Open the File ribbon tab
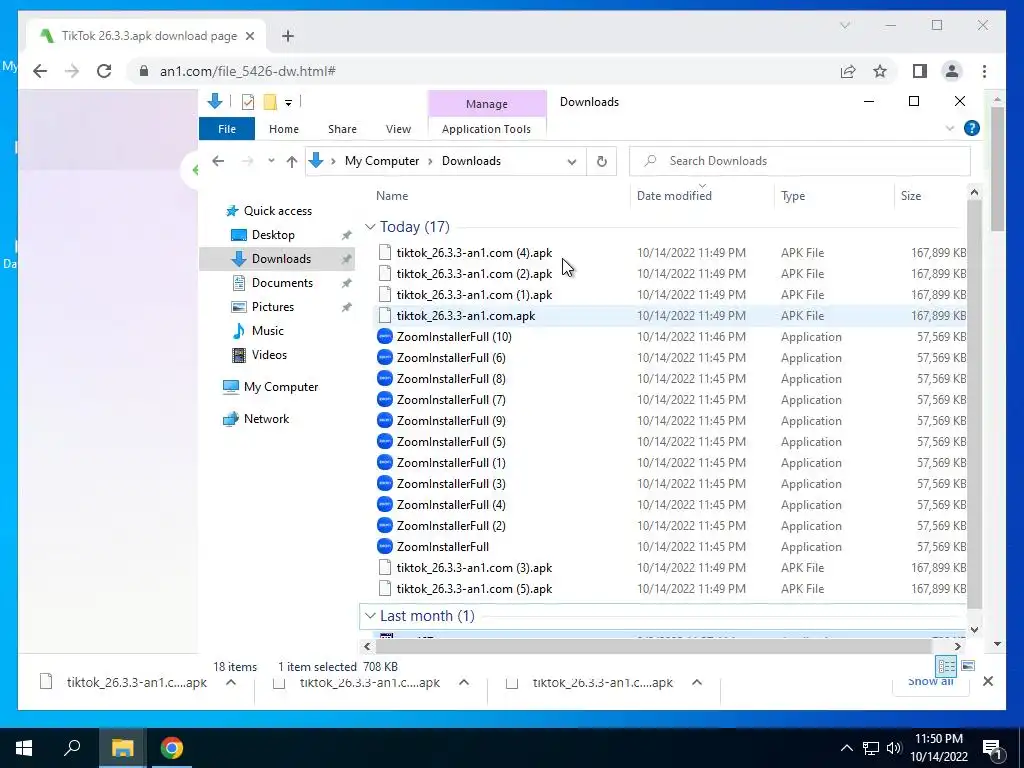 tap(227, 129)
